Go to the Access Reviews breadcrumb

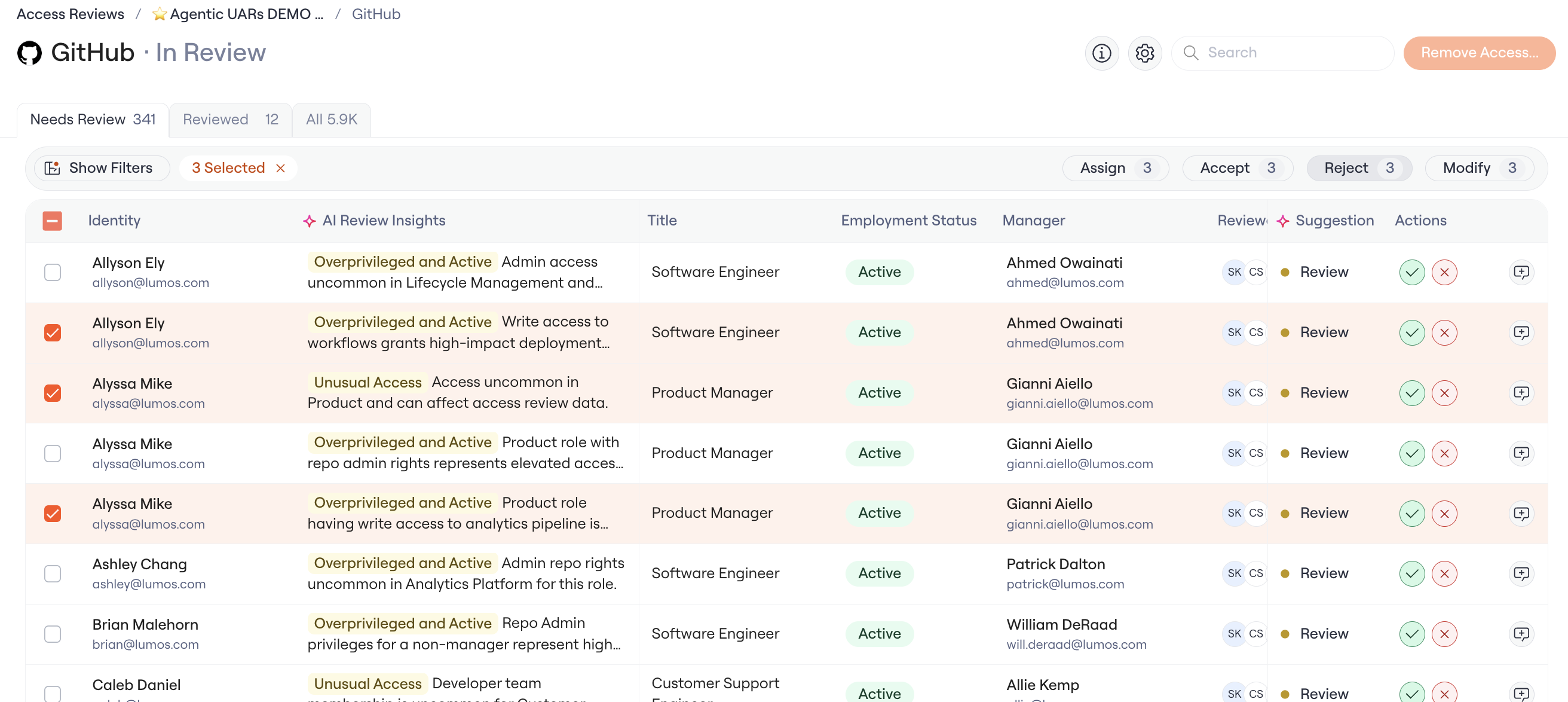tap(70, 14)
